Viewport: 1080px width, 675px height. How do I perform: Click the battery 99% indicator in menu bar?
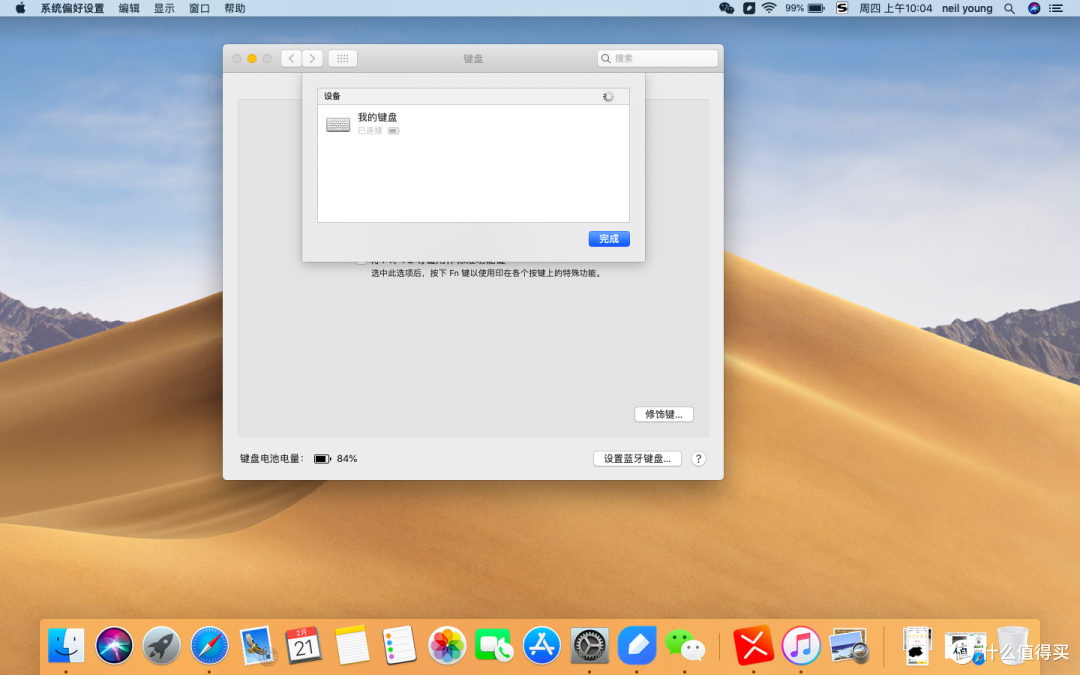click(804, 8)
